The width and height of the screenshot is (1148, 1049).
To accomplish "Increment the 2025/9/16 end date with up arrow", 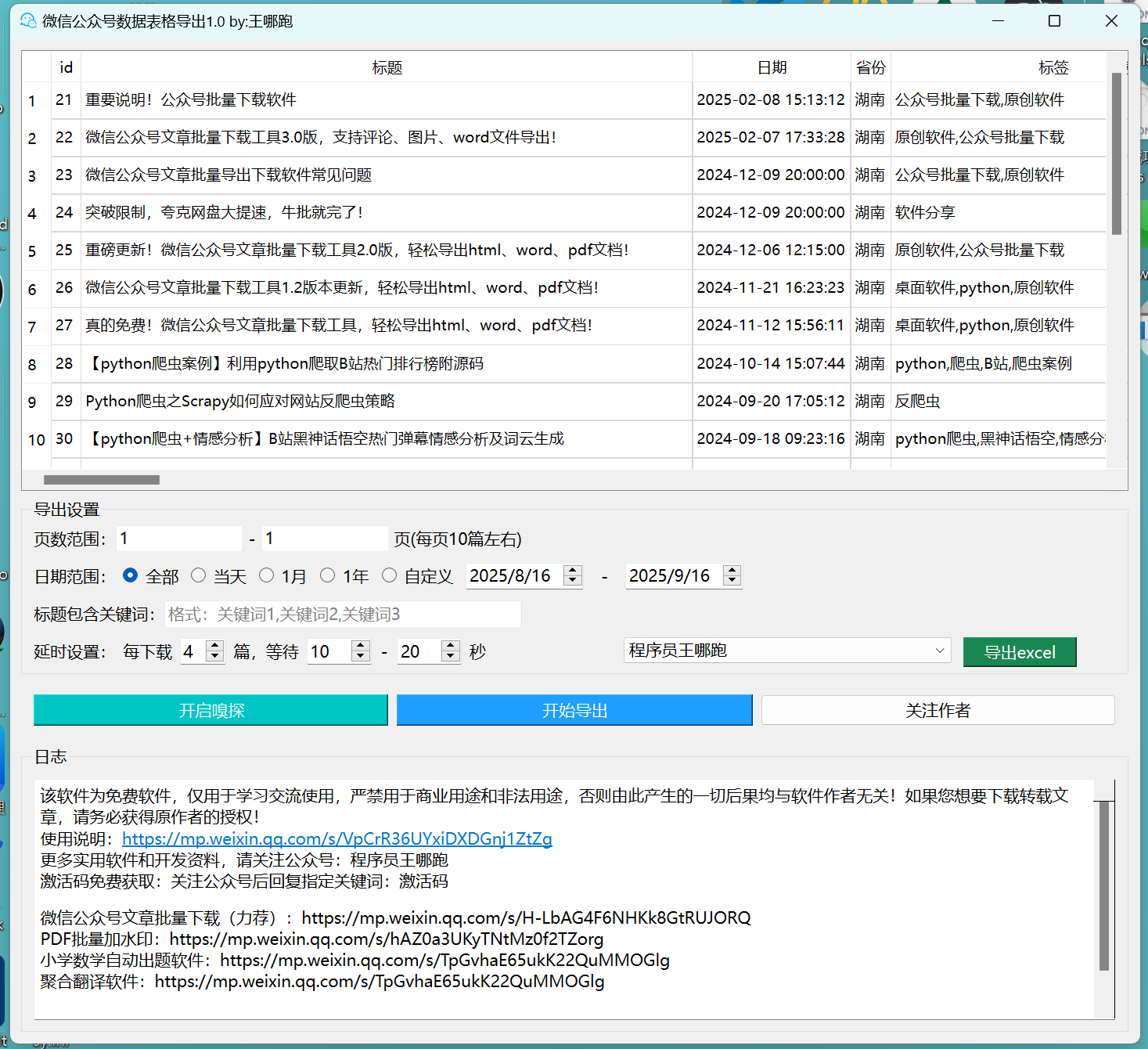I will click(732, 571).
